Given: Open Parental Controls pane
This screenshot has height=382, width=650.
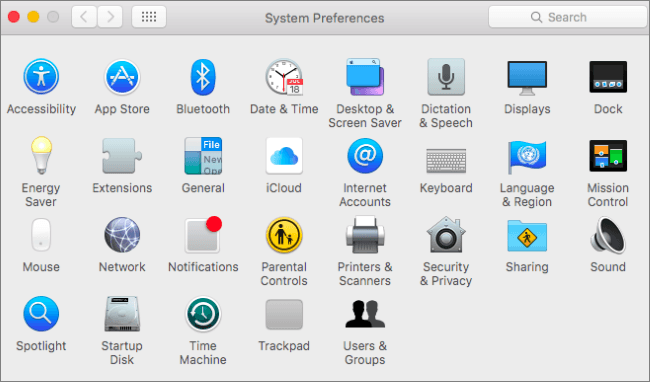Looking at the screenshot, I should click(x=284, y=235).
